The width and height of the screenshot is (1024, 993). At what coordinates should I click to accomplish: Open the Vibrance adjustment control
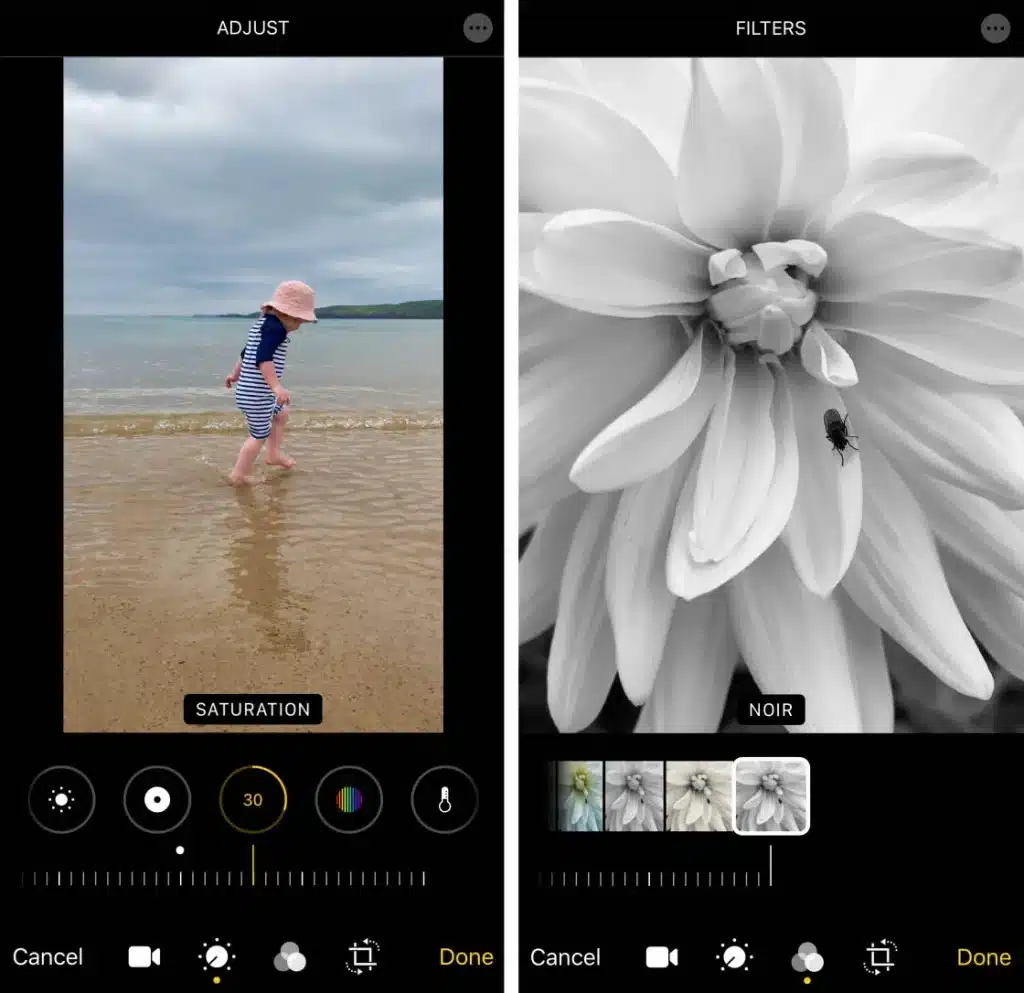(x=348, y=800)
